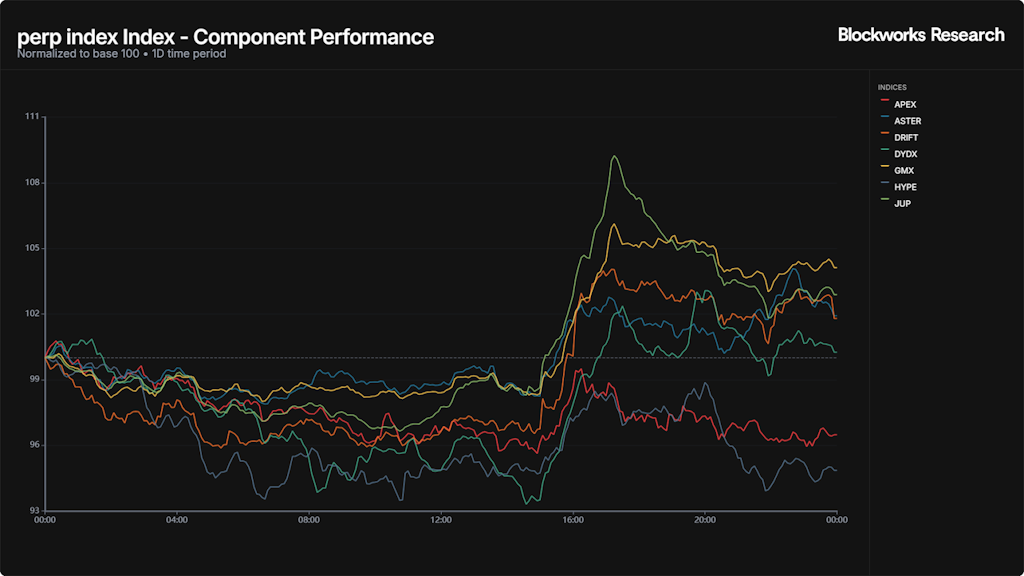The width and height of the screenshot is (1024, 576).
Task: Hide the DRIFT series via legend
Action: 906,137
